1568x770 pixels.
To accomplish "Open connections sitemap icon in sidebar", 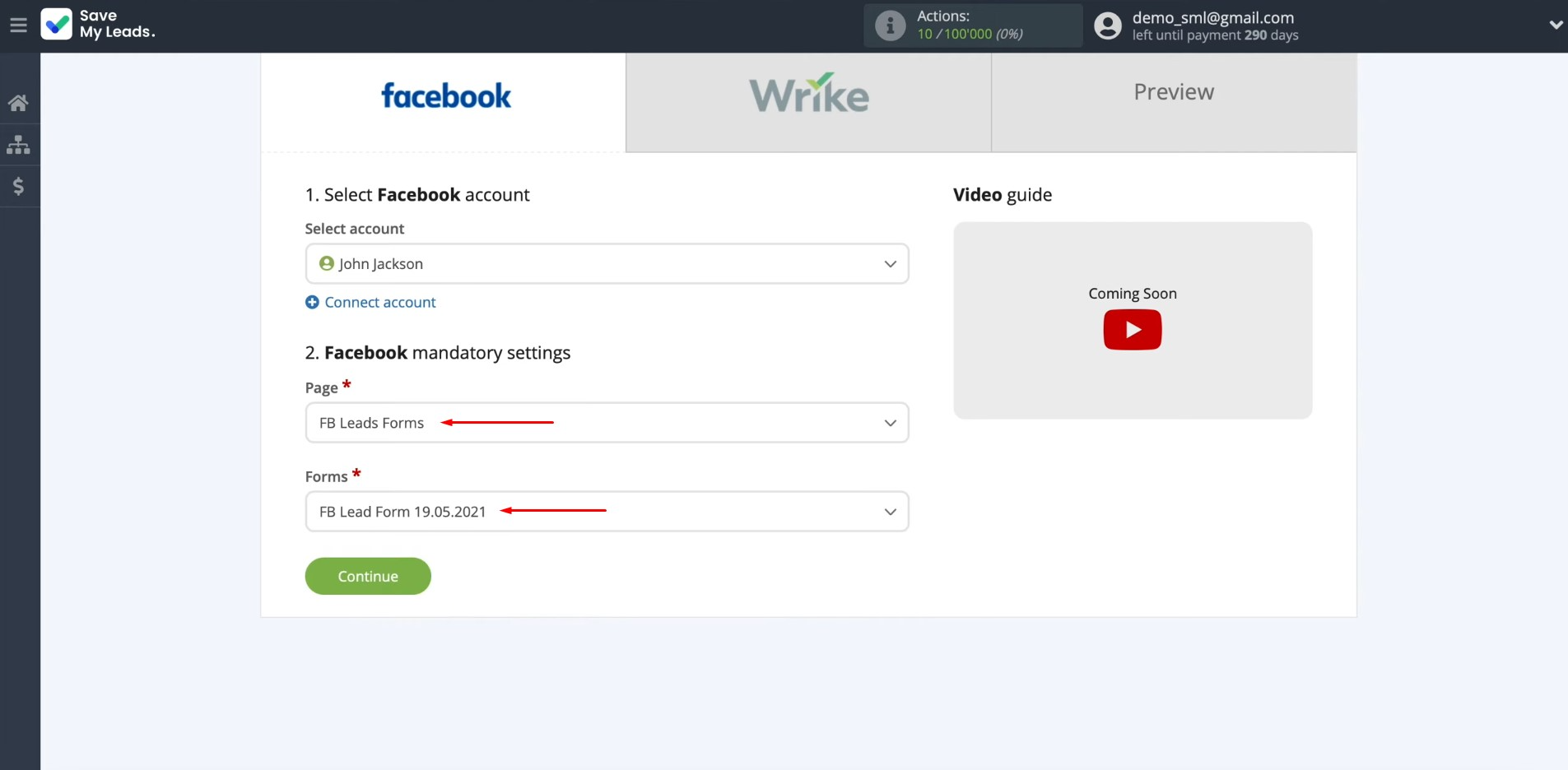I will pos(18,146).
